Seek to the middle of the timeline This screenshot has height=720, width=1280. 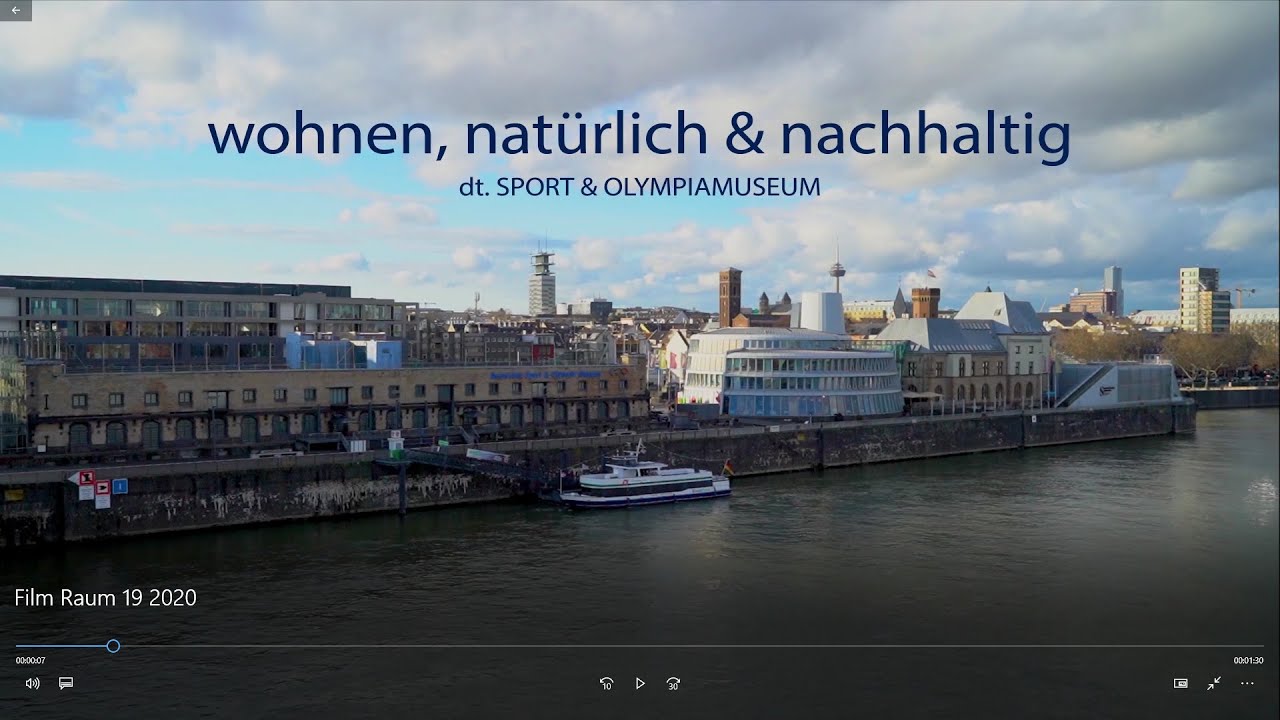(x=640, y=646)
